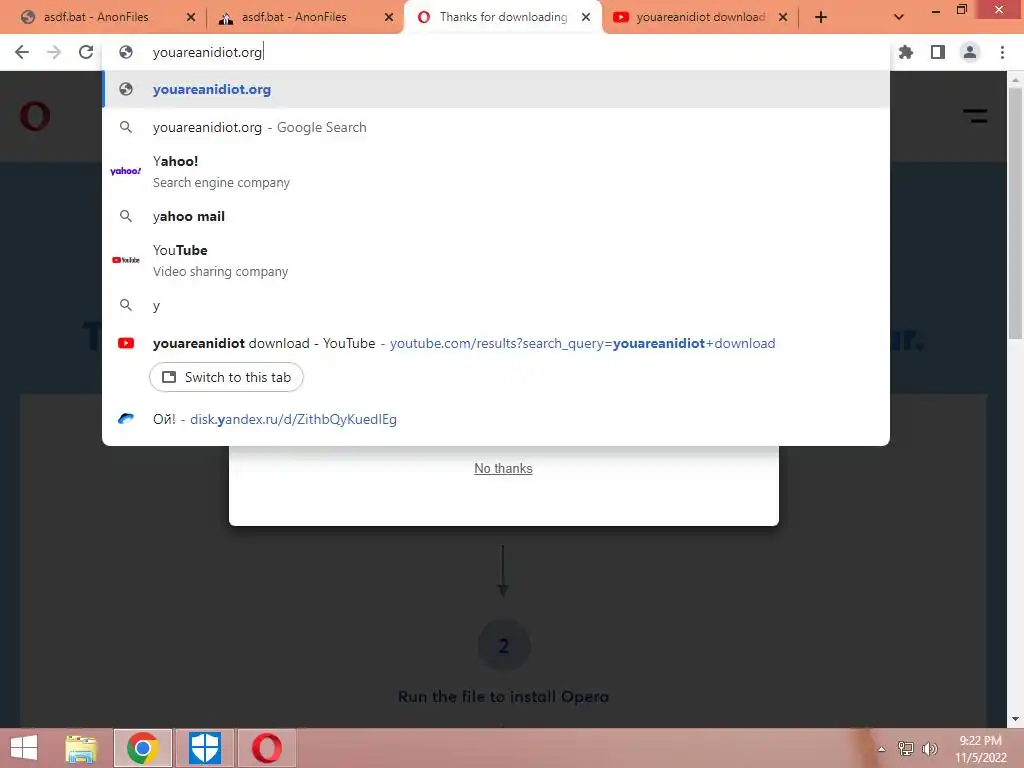The image size is (1024, 768).
Task: Click the browser back arrow
Action: pyautogui.click(x=22, y=52)
